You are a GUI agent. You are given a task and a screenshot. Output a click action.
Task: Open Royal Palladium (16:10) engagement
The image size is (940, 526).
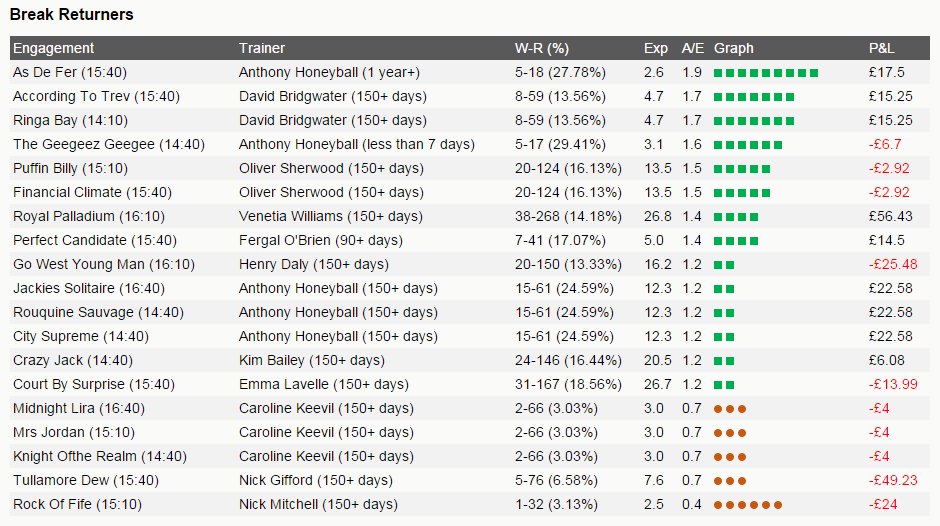coord(89,216)
